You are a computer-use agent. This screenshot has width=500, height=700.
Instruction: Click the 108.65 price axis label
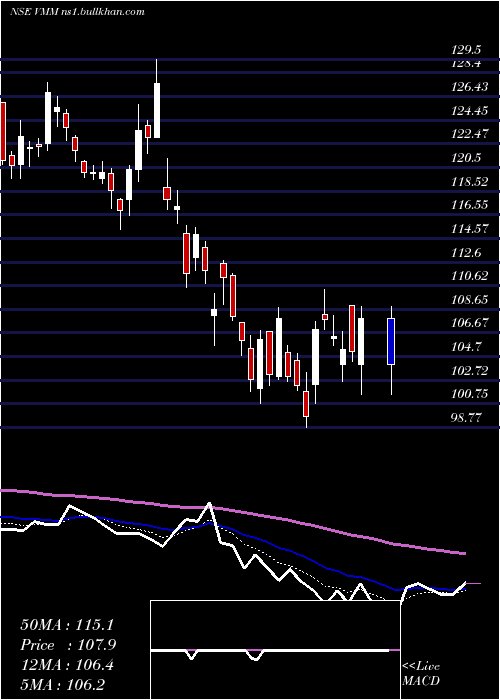[x=470, y=300]
